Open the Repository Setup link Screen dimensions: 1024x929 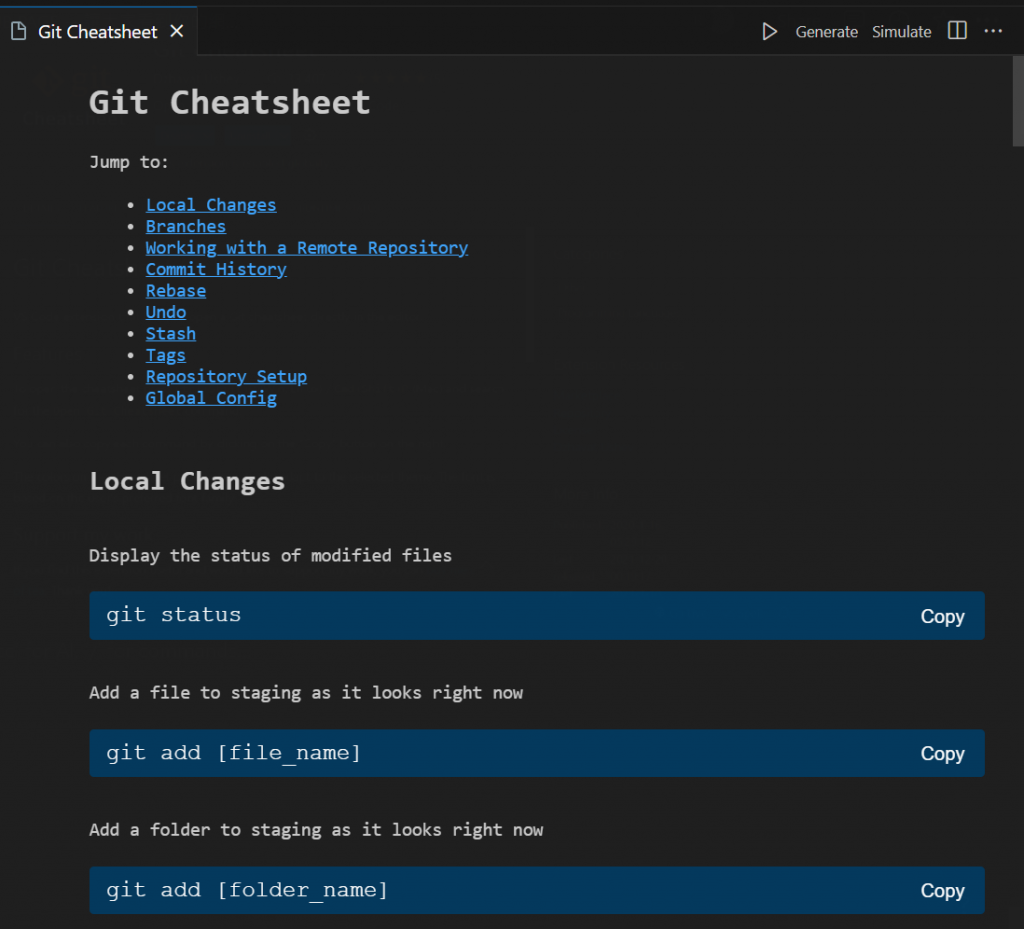(226, 377)
